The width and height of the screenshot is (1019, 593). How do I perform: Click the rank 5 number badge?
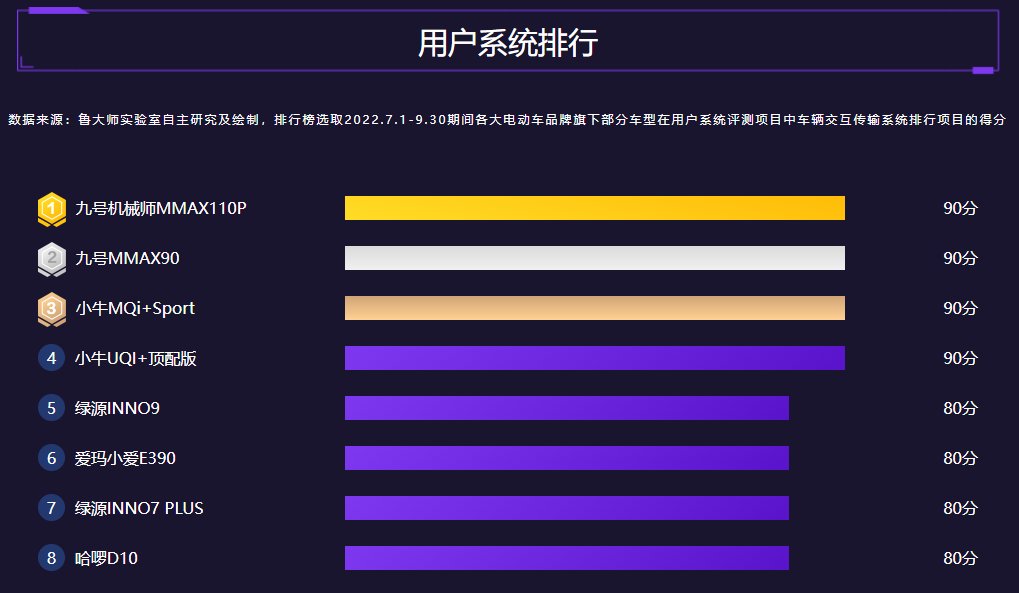(51, 408)
